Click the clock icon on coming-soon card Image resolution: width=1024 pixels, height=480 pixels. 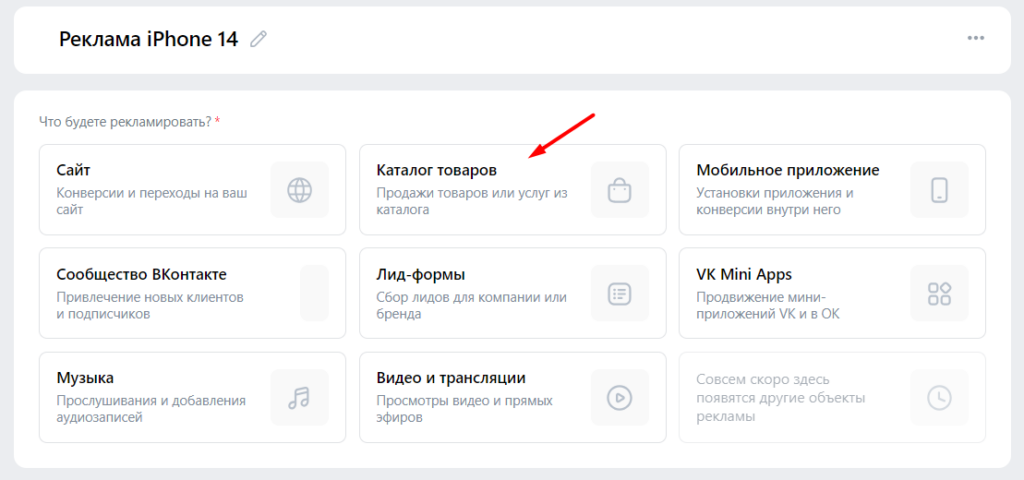click(939, 397)
